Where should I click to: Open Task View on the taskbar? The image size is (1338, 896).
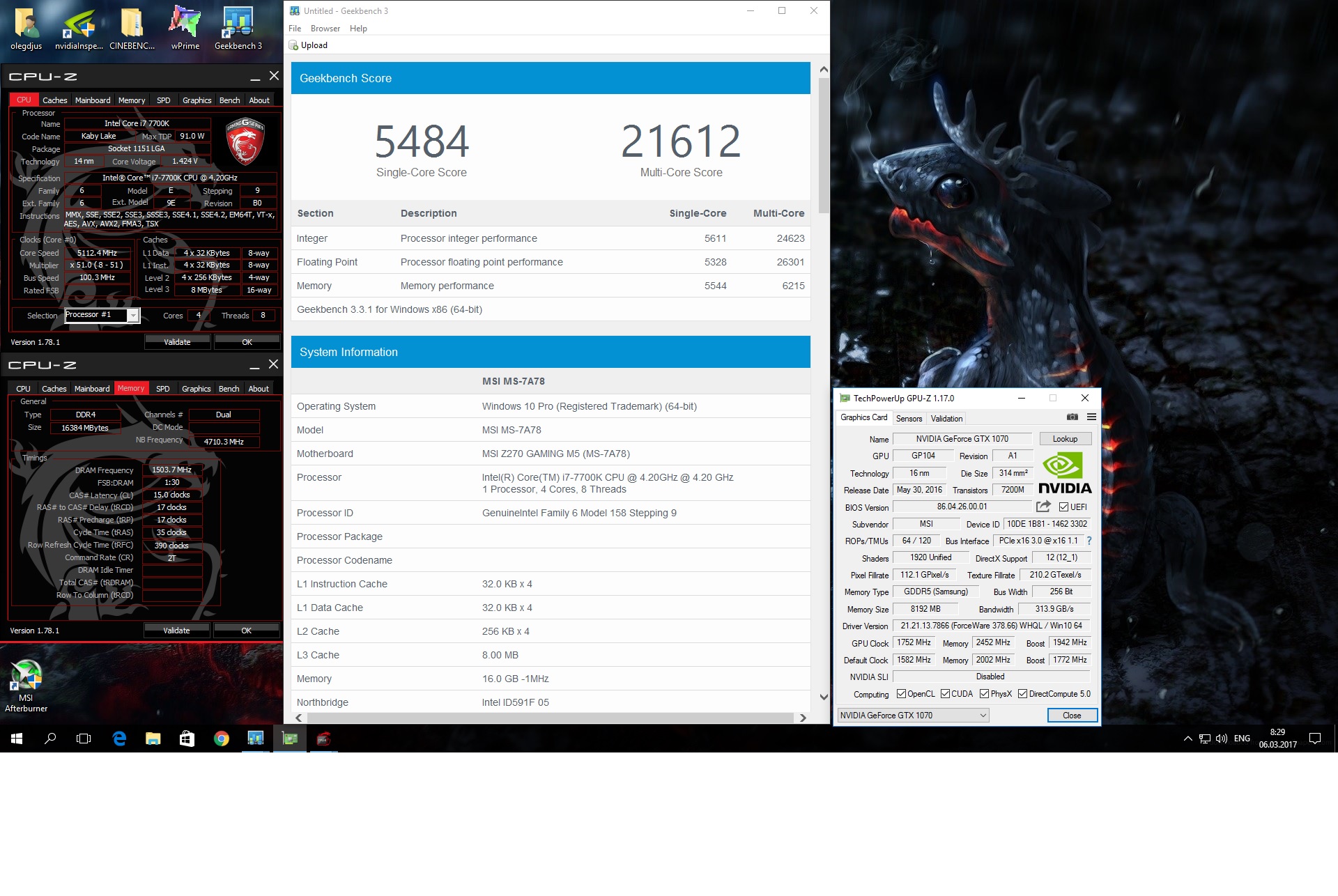click(x=84, y=739)
